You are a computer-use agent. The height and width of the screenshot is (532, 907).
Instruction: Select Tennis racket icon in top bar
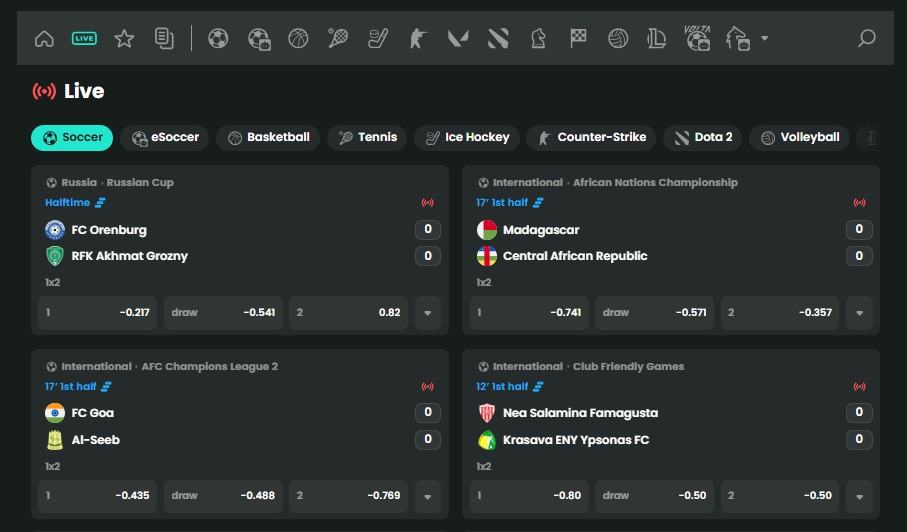click(338, 39)
